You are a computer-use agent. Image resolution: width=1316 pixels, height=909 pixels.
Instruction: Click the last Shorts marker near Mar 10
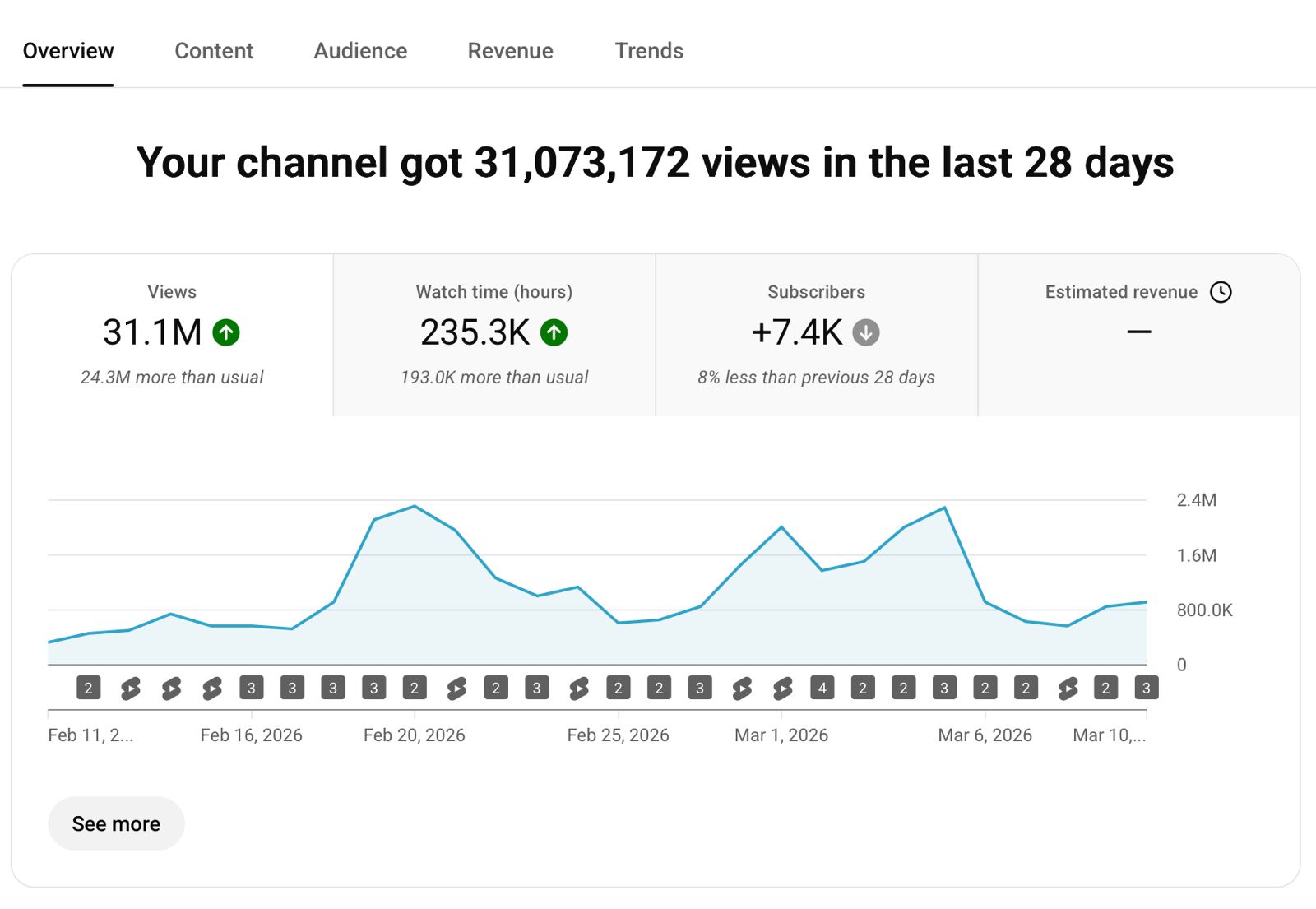pyautogui.click(x=1068, y=688)
